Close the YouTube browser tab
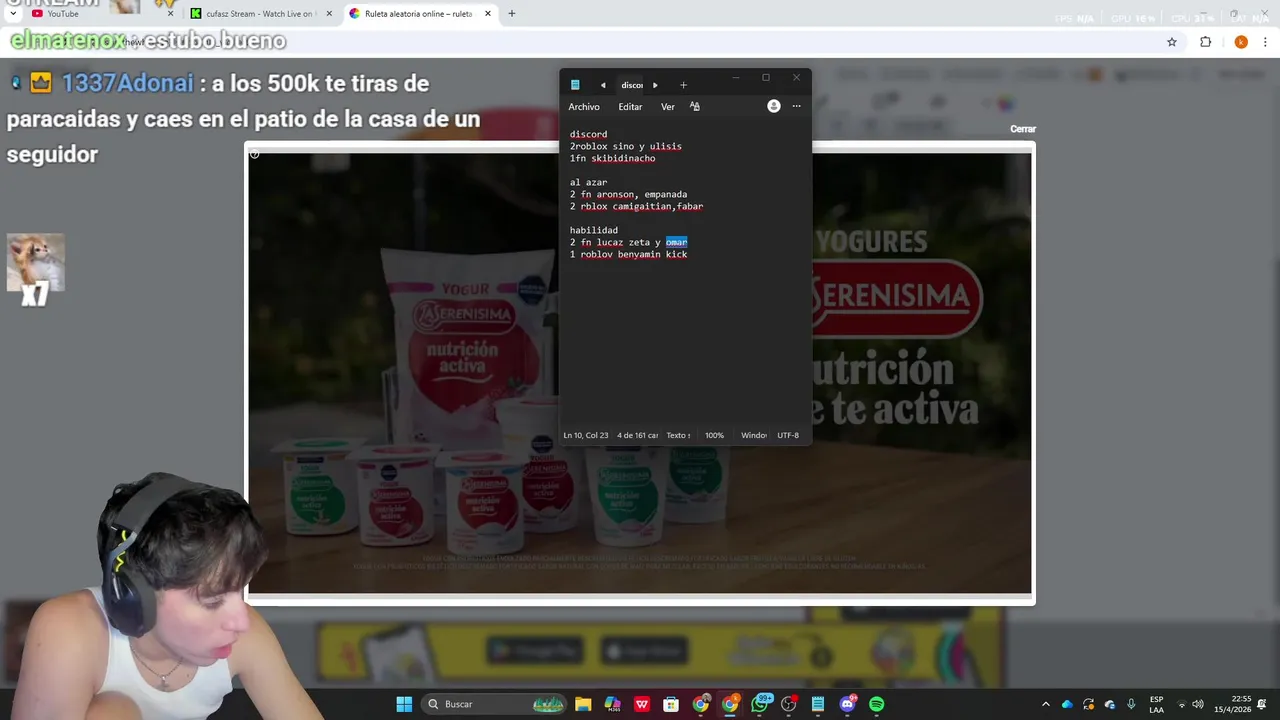 tap(170, 13)
